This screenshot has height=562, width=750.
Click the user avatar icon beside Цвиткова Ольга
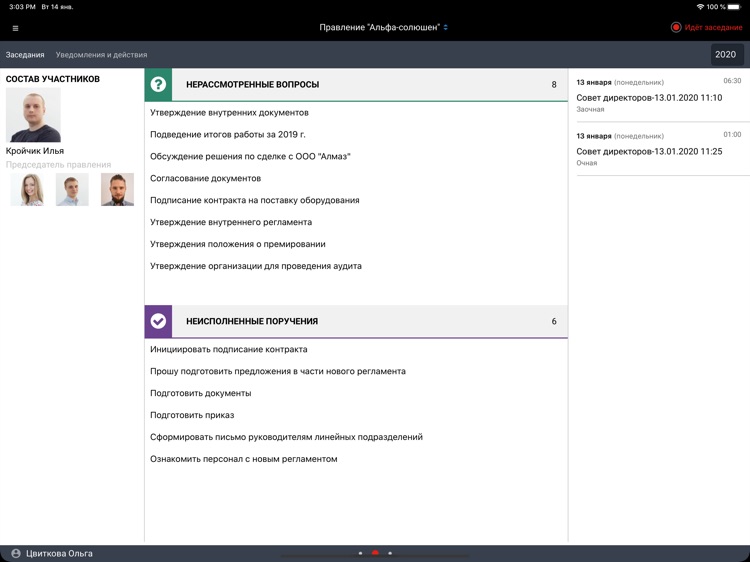[16, 553]
